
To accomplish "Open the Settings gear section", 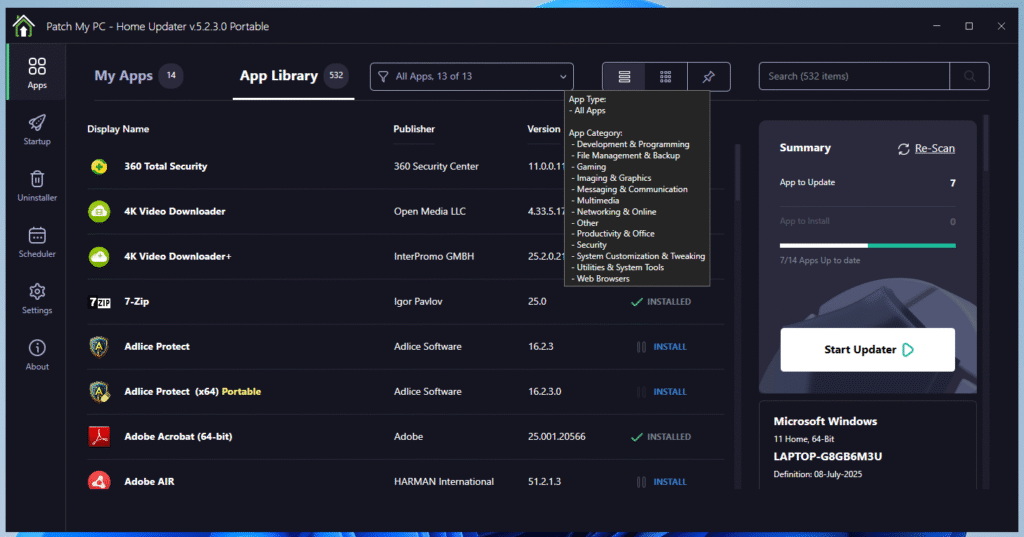I will [x=37, y=299].
